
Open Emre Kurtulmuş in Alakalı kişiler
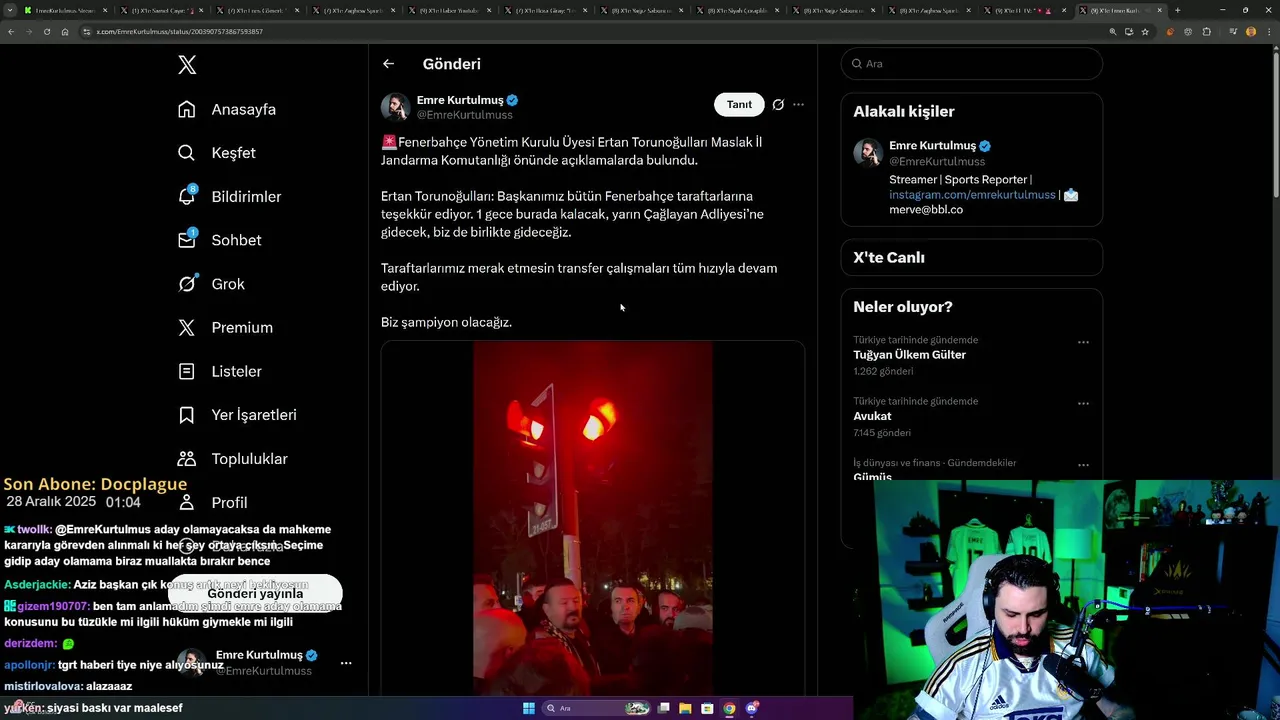932,145
